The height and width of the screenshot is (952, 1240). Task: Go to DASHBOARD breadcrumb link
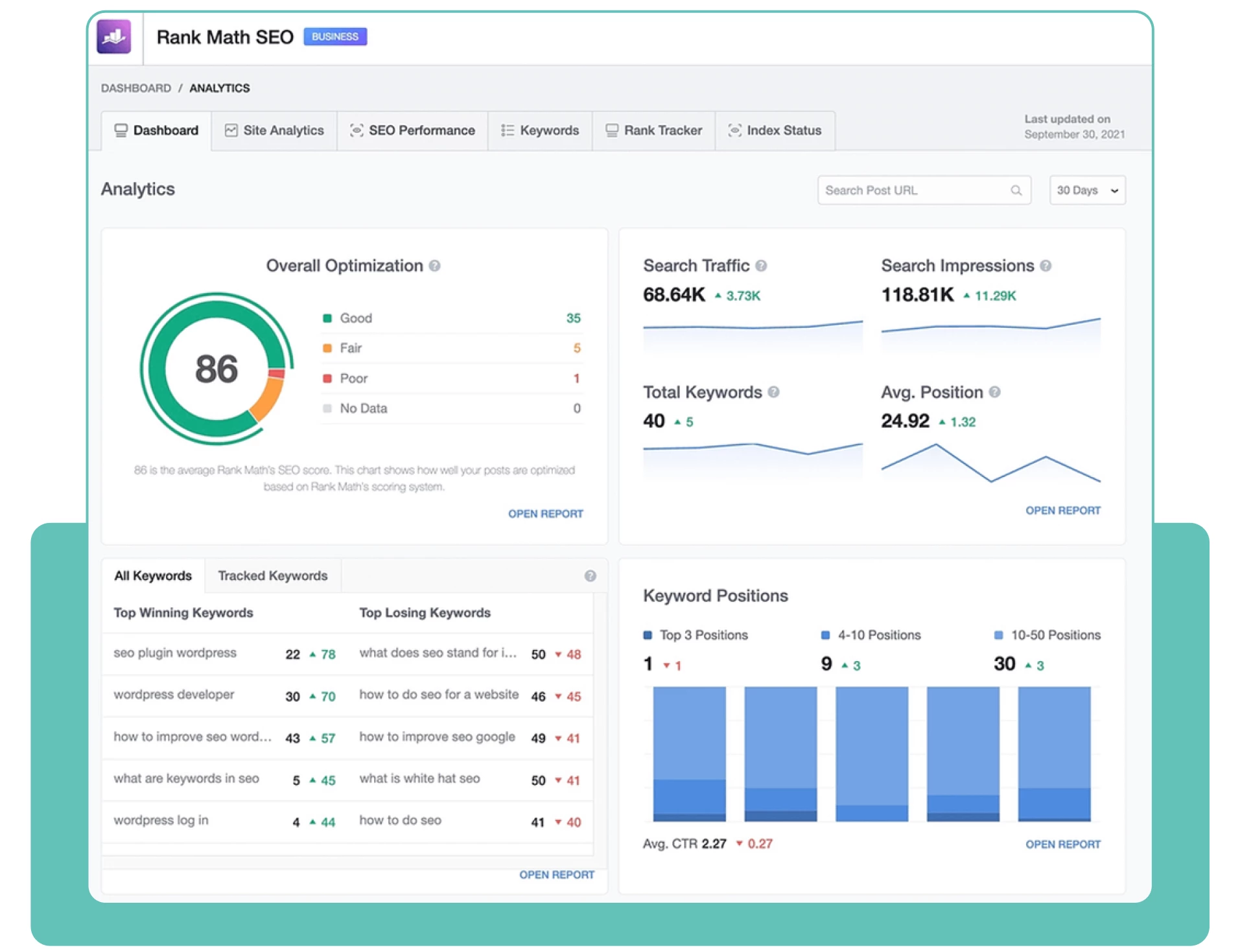(136, 88)
